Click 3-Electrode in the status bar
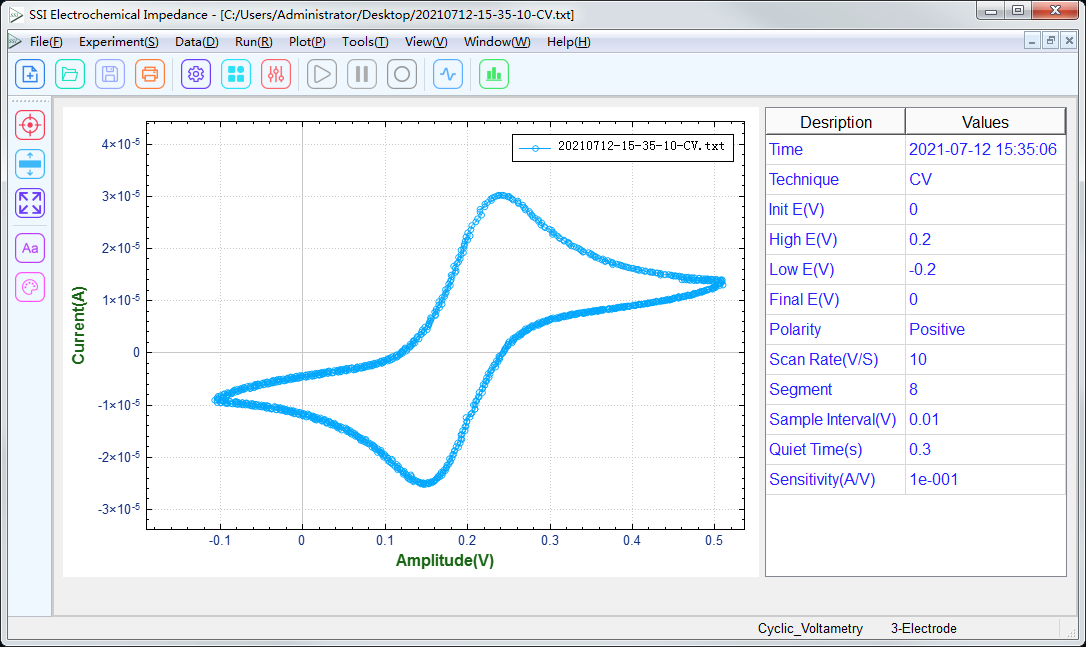Viewport: 1086px width, 647px height. click(923, 628)
